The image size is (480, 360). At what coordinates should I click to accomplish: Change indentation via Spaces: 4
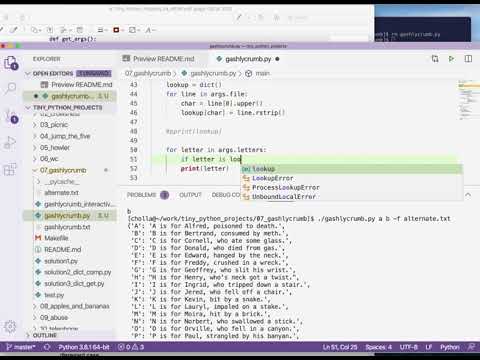point(378,347)
